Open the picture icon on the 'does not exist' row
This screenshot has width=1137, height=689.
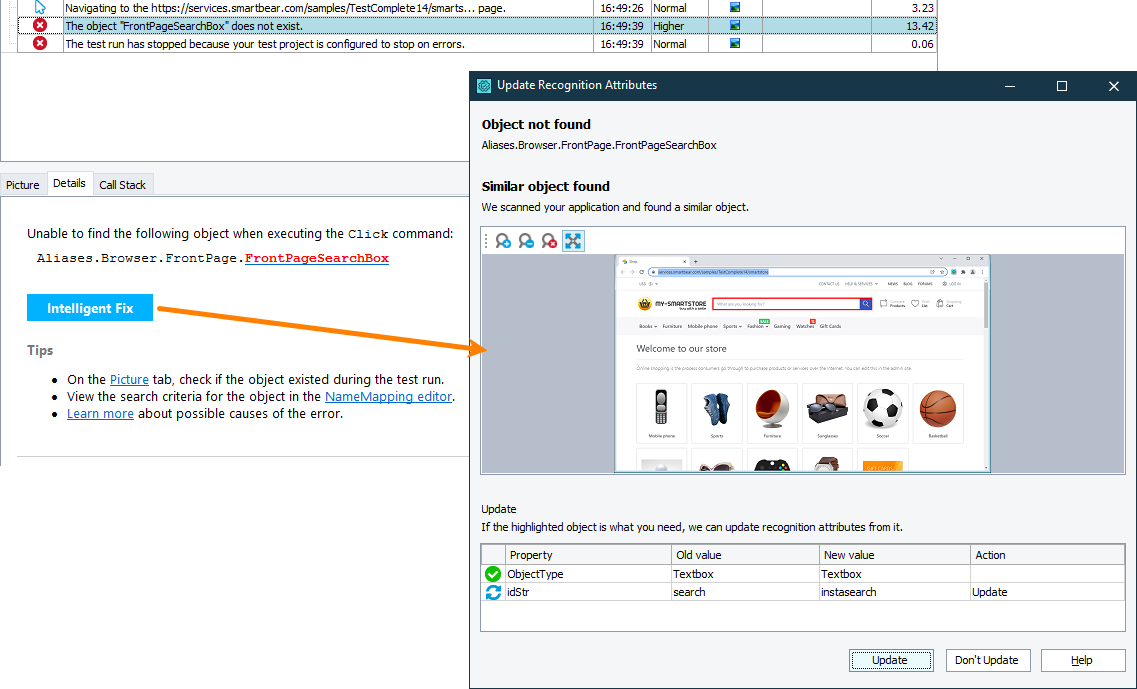[735, 25]
